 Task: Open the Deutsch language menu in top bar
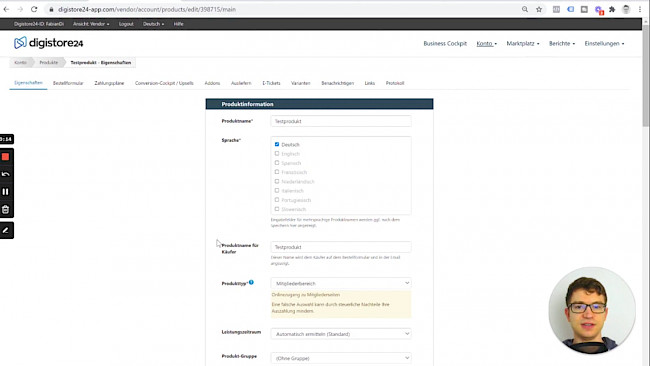click(x=153, y=24)
